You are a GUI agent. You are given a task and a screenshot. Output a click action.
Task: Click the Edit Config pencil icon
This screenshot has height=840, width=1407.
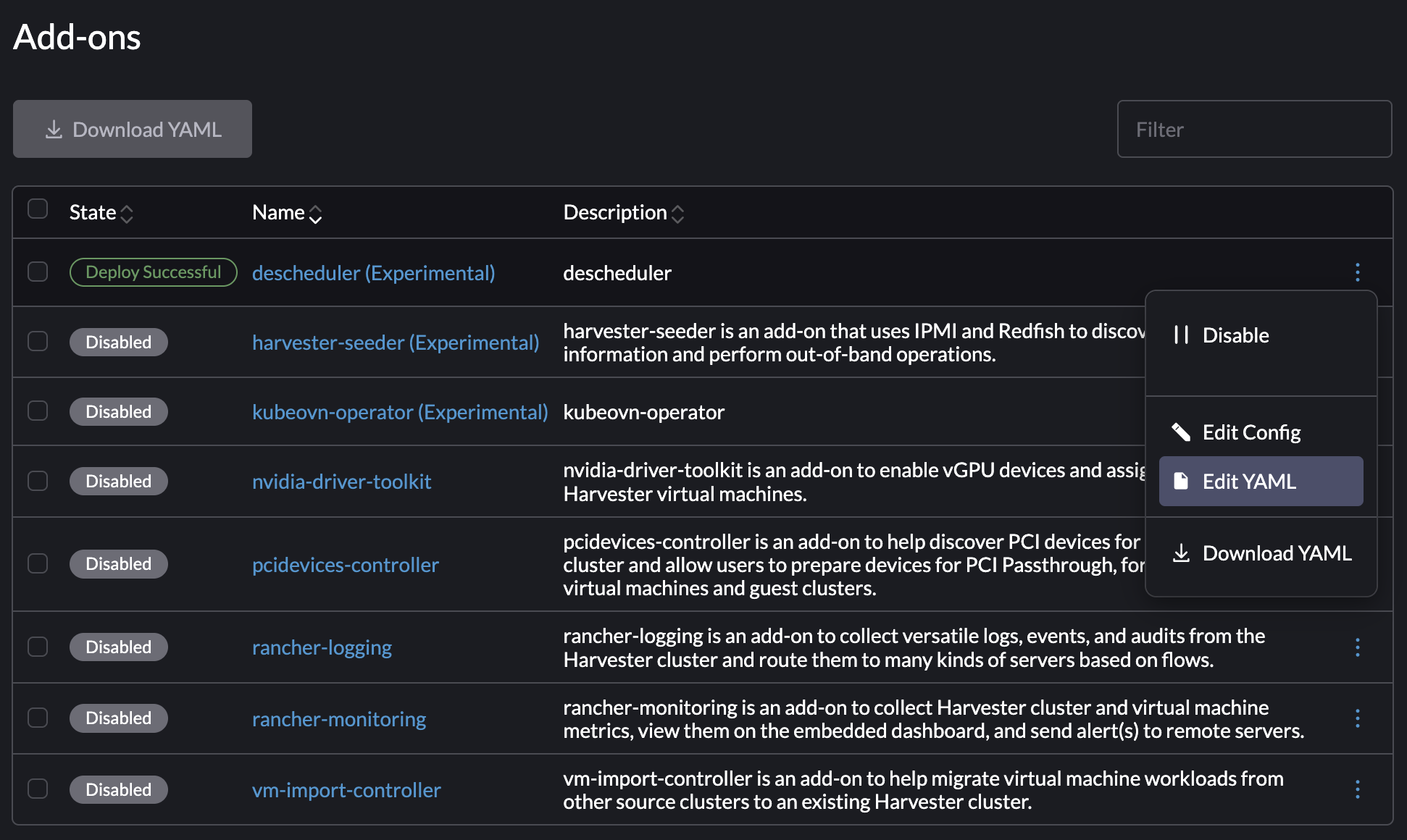pos(1181,432)
